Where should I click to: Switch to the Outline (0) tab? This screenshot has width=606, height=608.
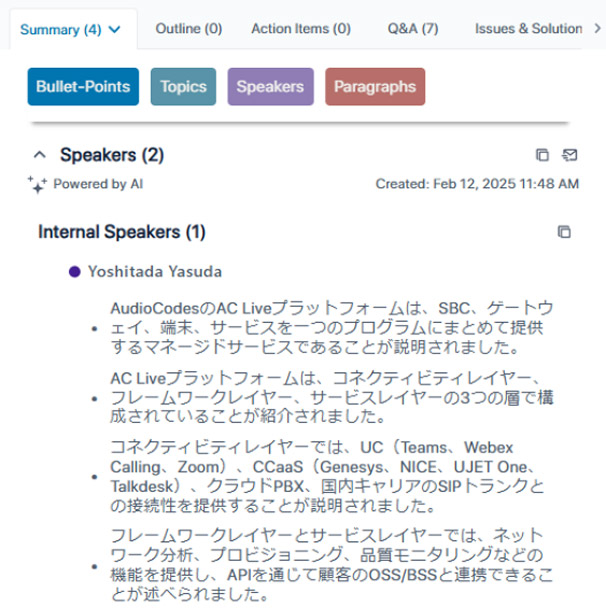188,29
